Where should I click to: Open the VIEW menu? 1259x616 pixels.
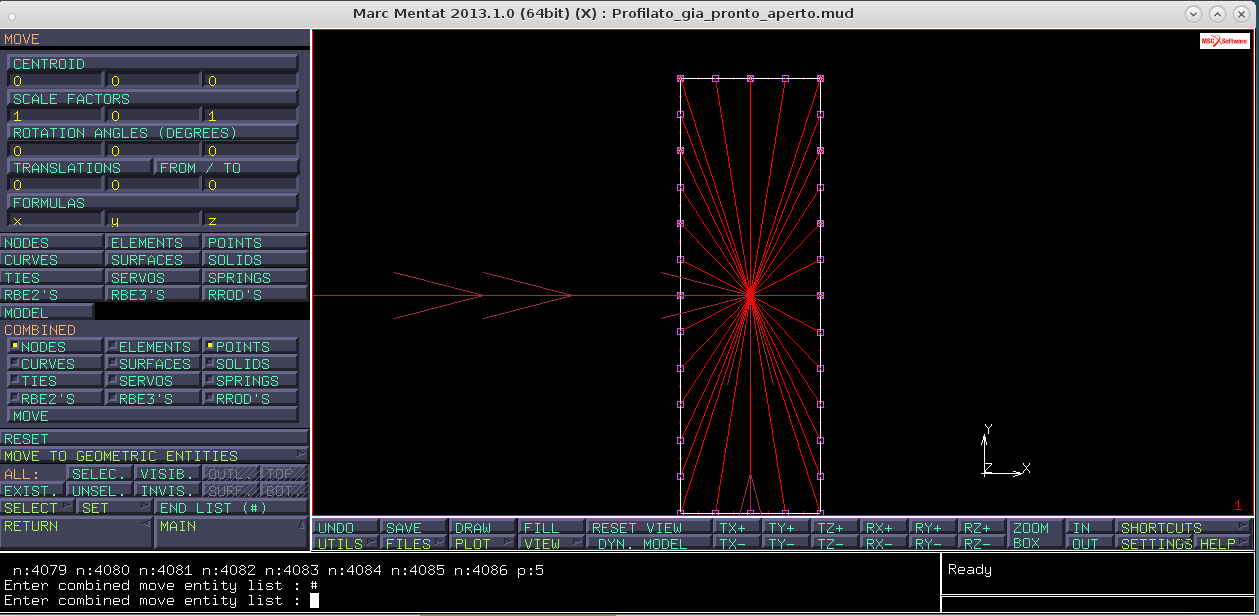[x=551, y=544]
